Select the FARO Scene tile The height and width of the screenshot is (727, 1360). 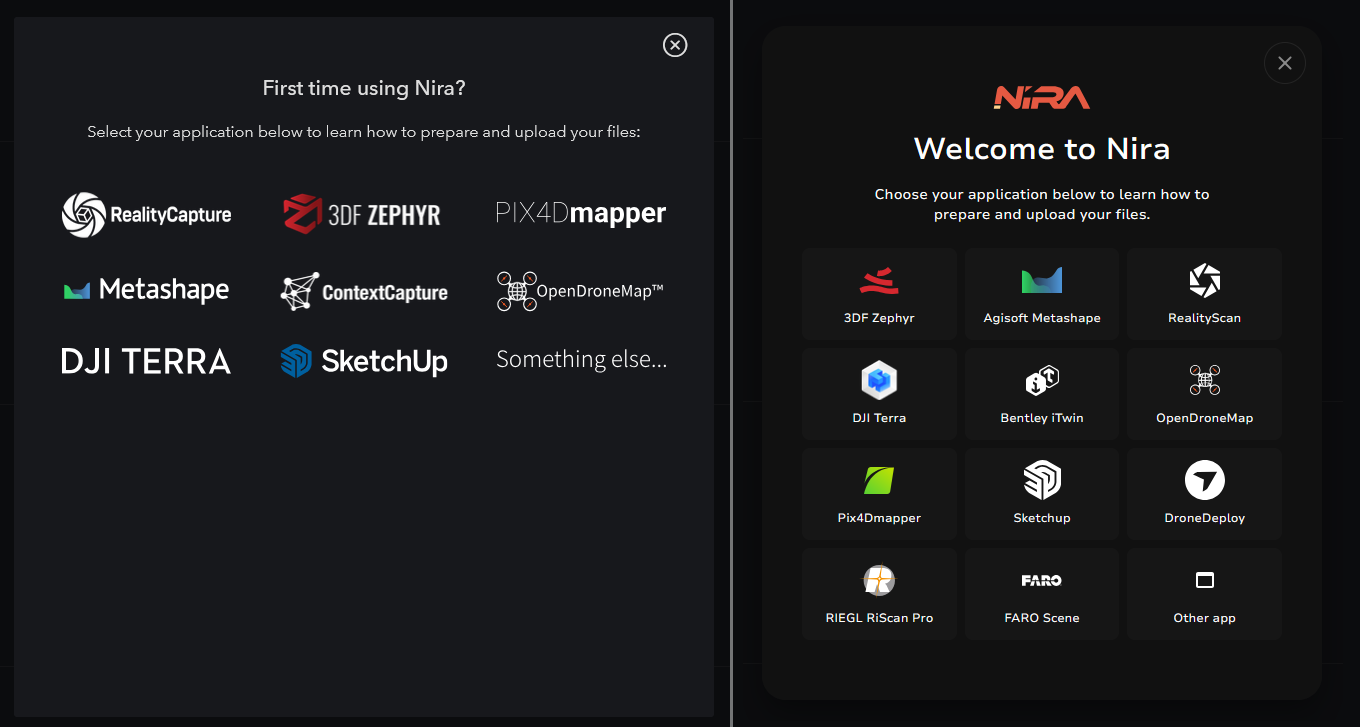(x=1042, y=594)
